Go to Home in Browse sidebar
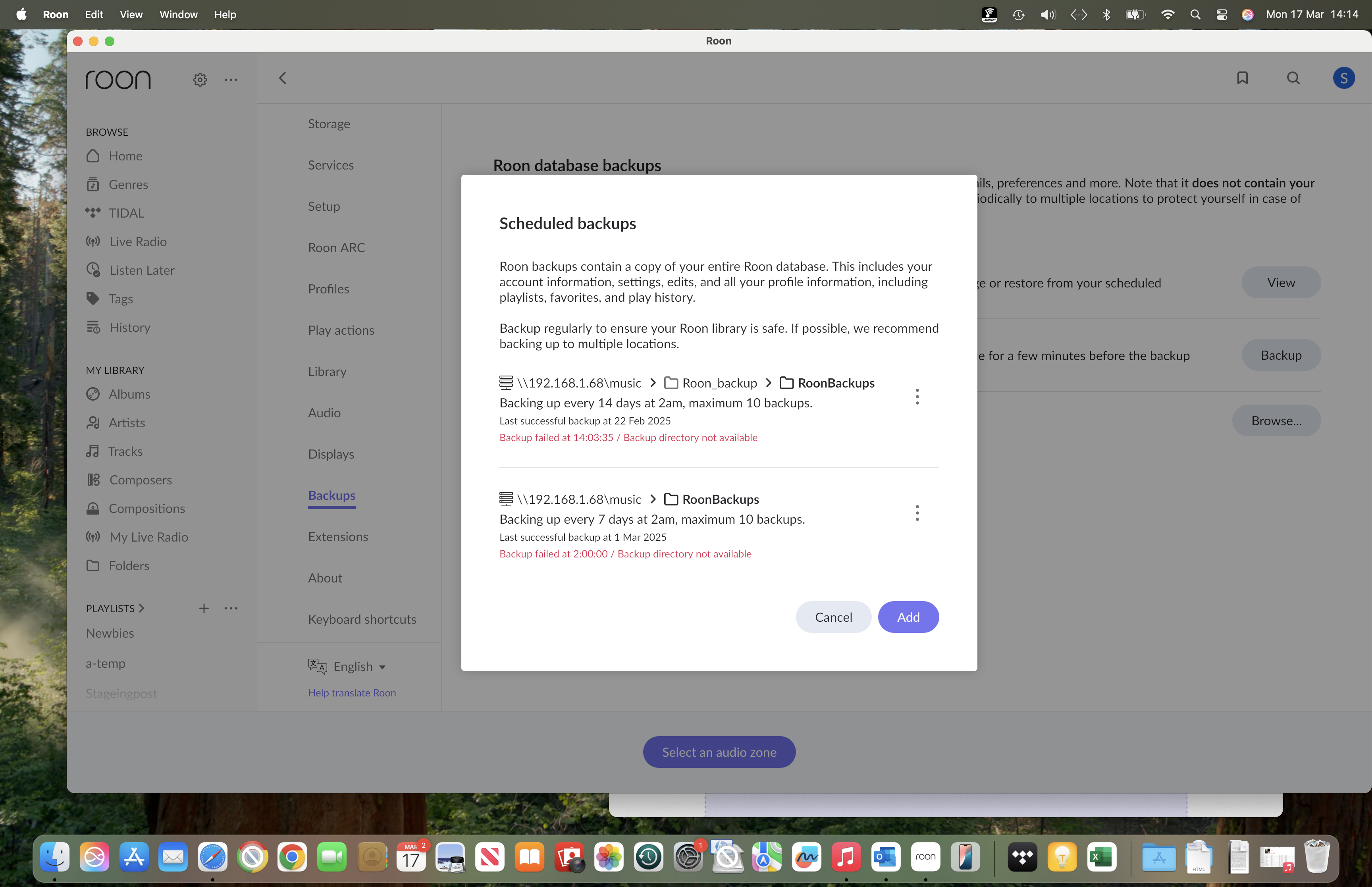The height and width of the screenshot is (887, 1372). pyautogui.click(x=114, y=156)
